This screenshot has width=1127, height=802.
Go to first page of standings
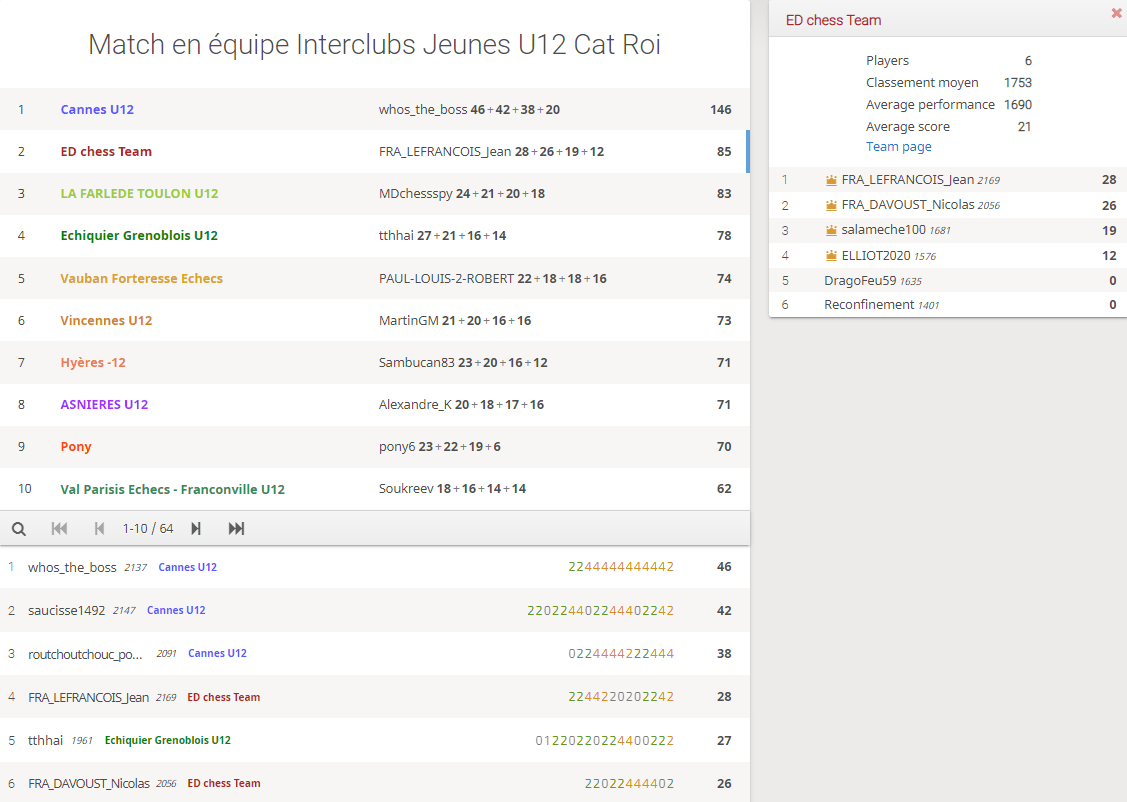click(x=59, y=528)
